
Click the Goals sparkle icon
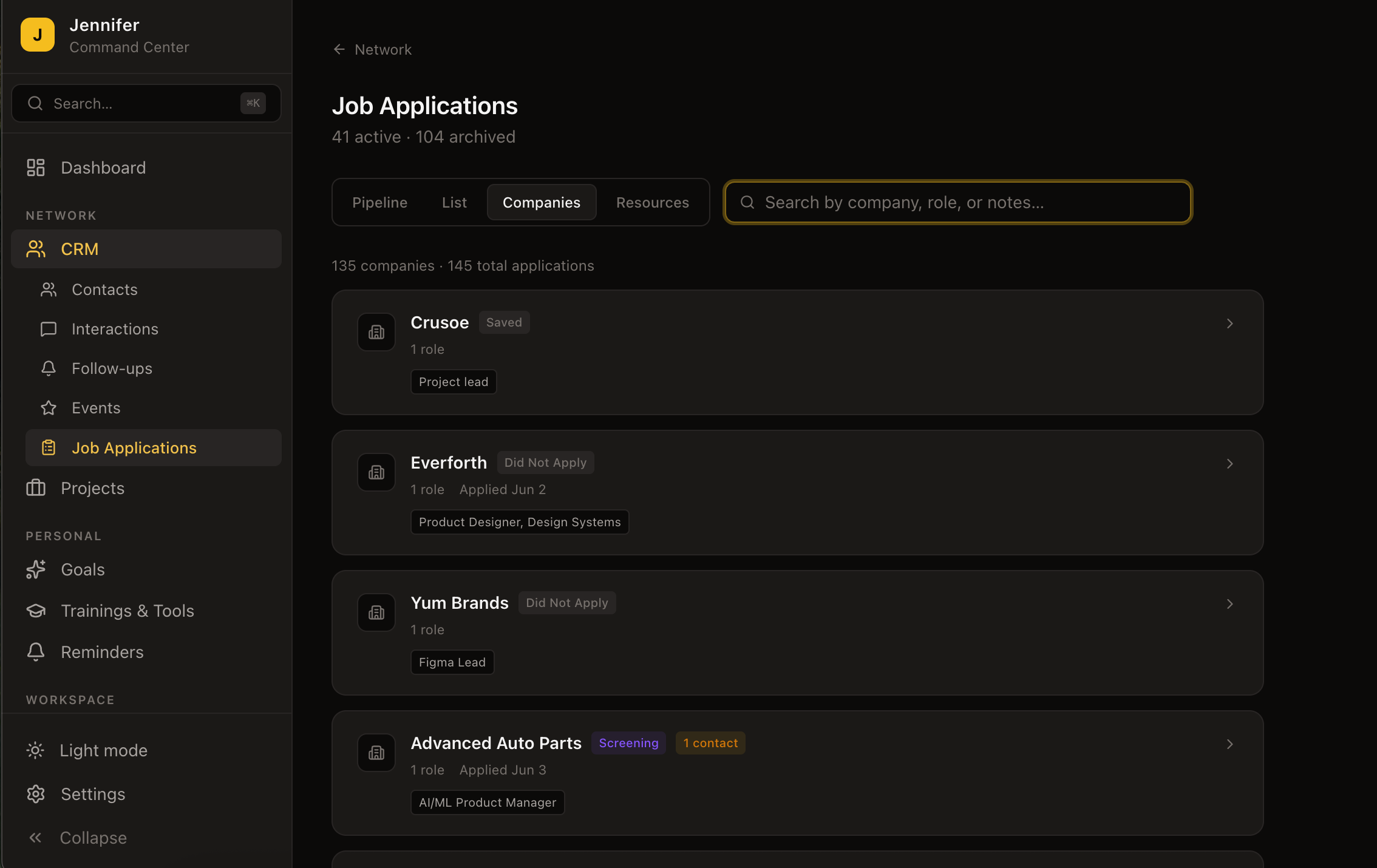tap(36, 569)
